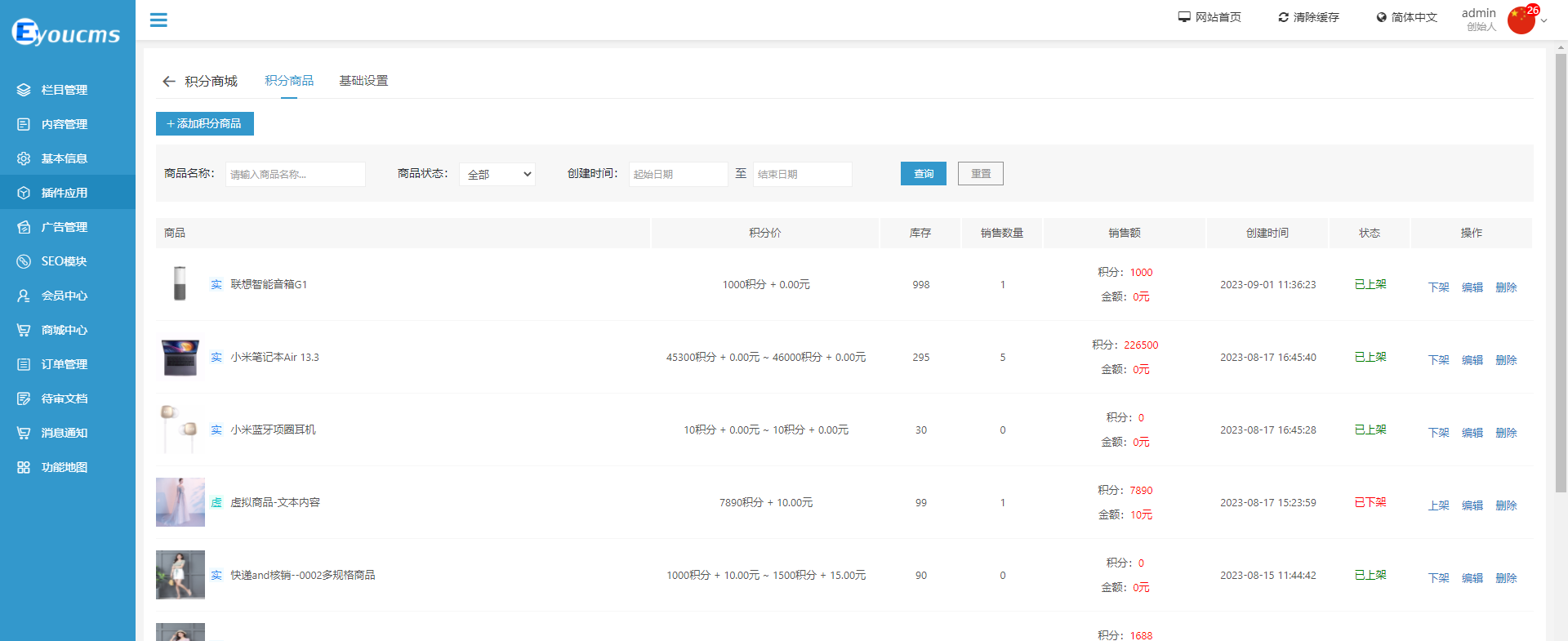Click 编辑 for 联想智能音箱G1
The image size is (1568, 641).
(x=1472, y=287)
